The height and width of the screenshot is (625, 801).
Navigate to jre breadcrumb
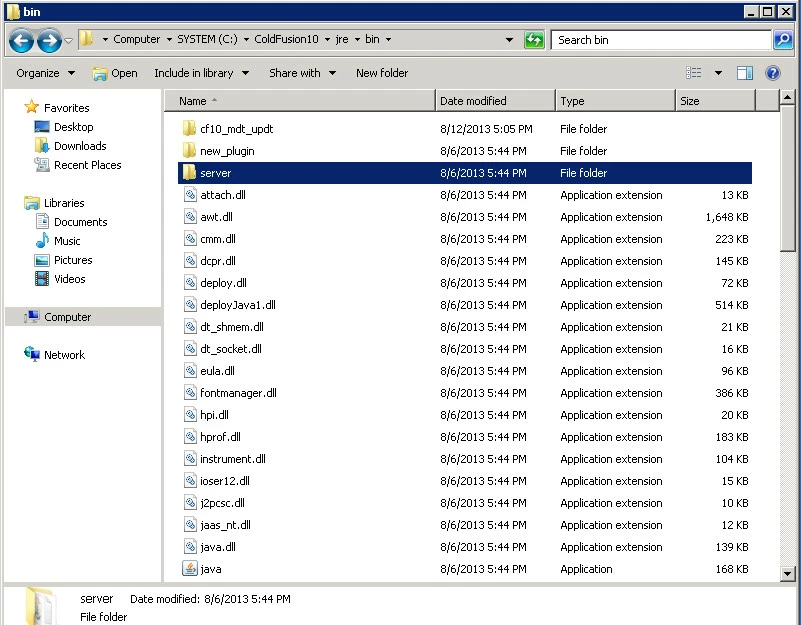pos(342,39)
